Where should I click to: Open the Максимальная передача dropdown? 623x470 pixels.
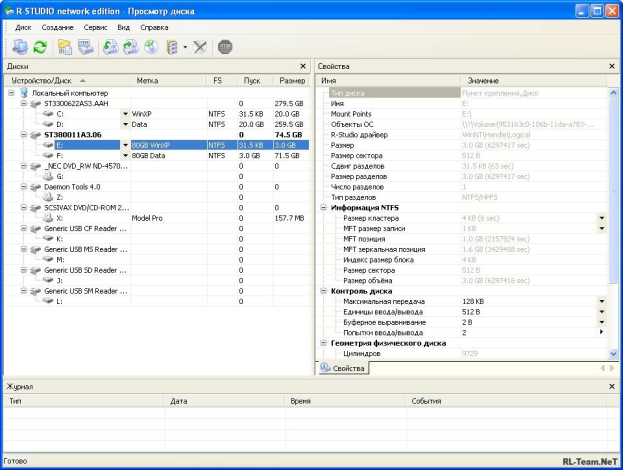coord(602,301)
